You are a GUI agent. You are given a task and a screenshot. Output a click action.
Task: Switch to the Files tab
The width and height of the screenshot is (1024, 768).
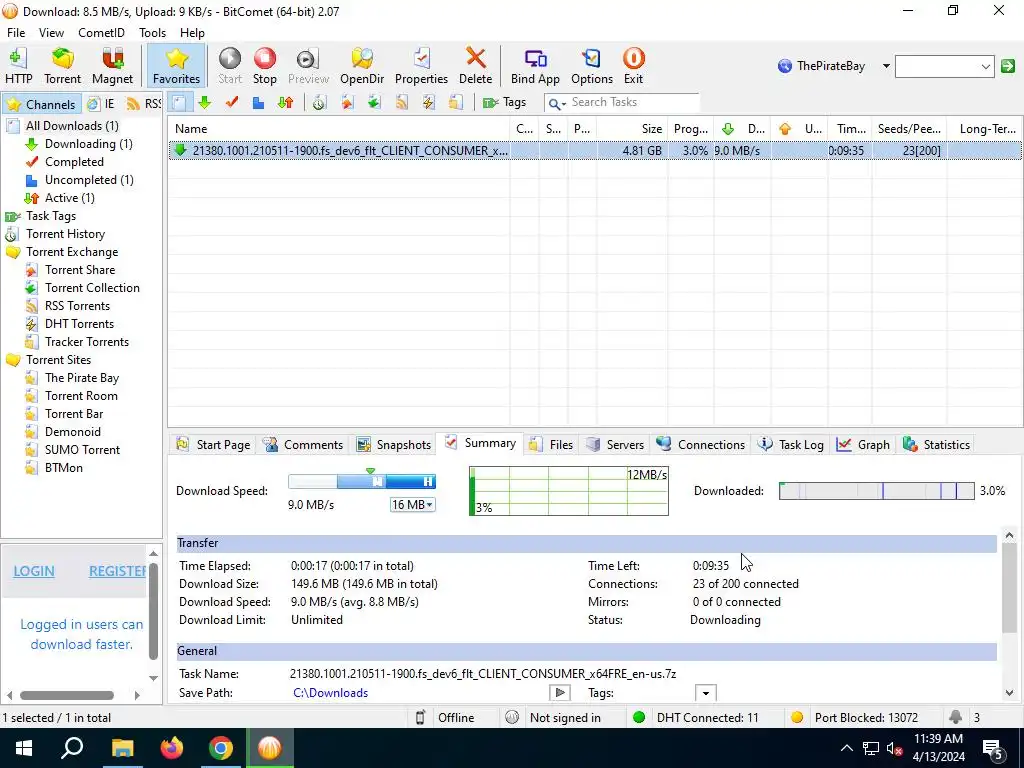[552, 445]
